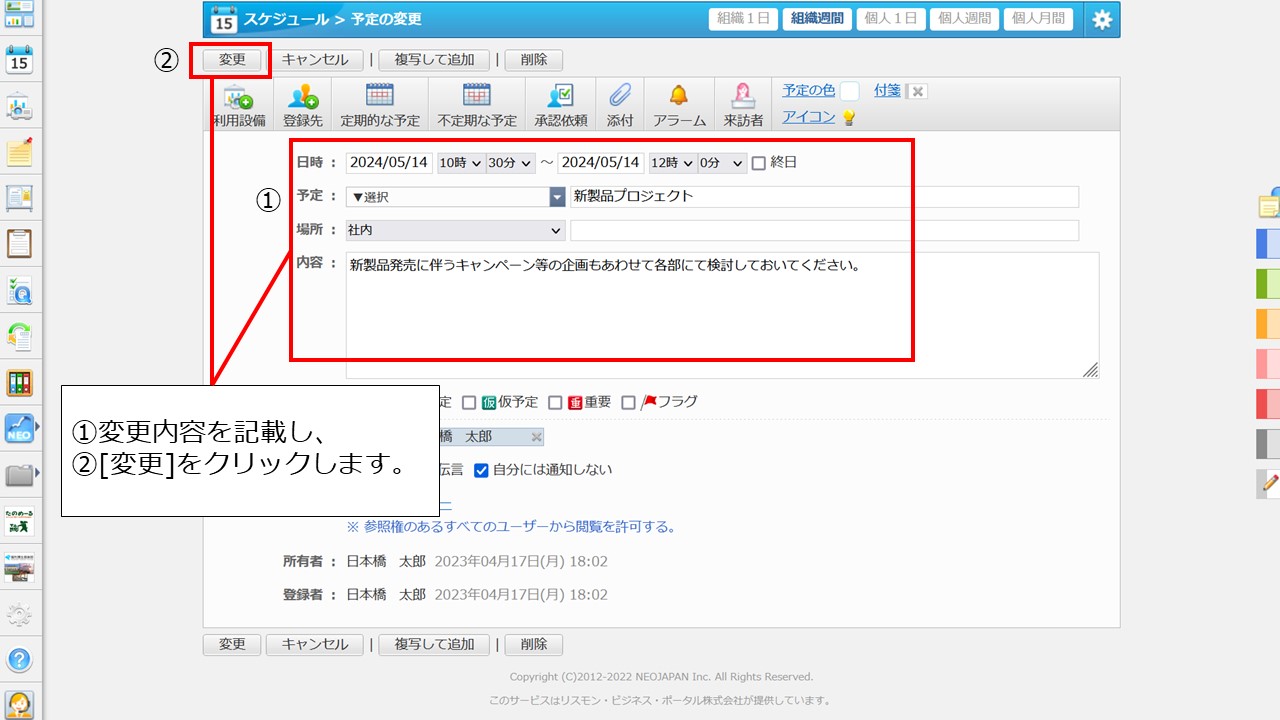Set an alarm with the アラーム bell icon

pos(679,97)
